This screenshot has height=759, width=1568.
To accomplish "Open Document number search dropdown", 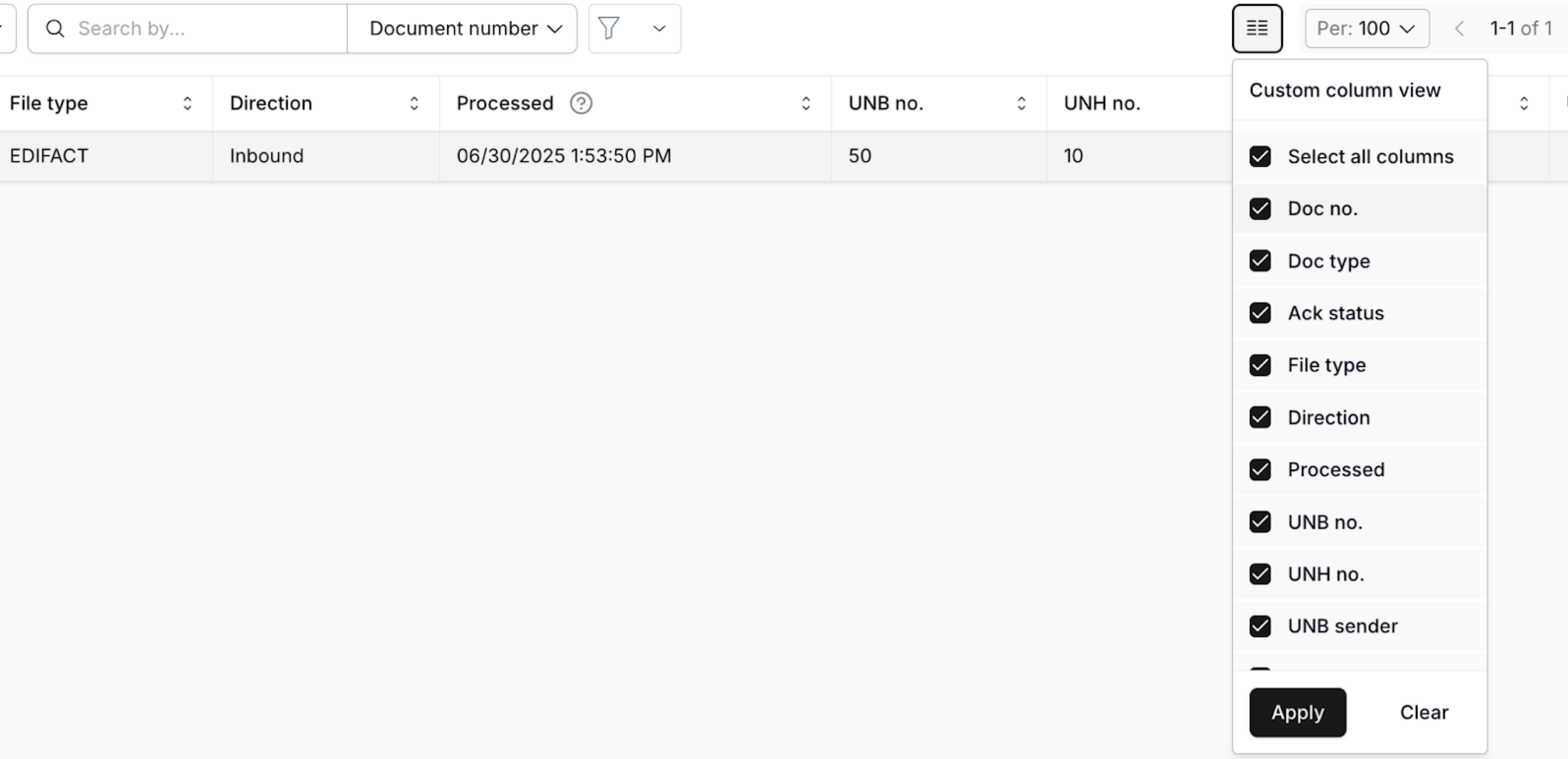I will [462, 28].
